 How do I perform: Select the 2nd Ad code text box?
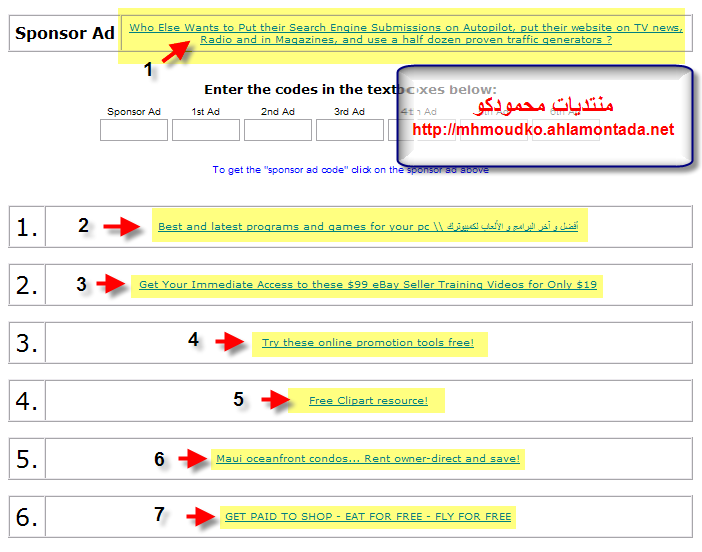click(278, 130)
